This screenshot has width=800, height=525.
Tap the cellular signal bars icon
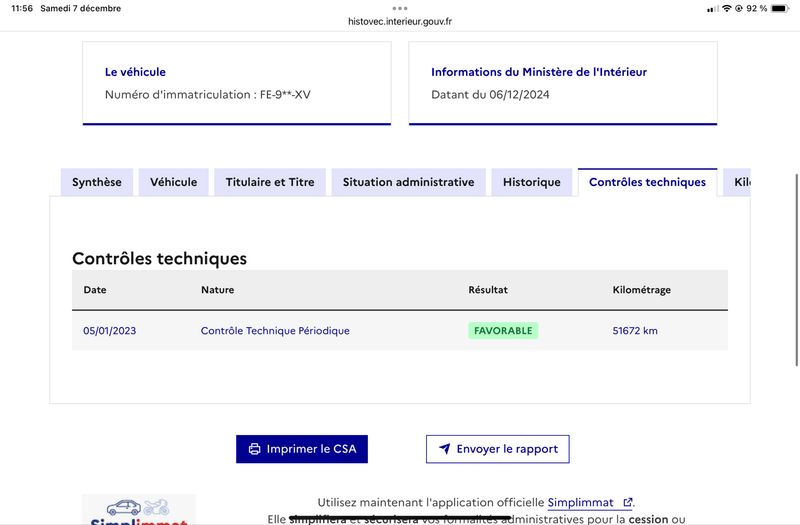click(713, 9)
